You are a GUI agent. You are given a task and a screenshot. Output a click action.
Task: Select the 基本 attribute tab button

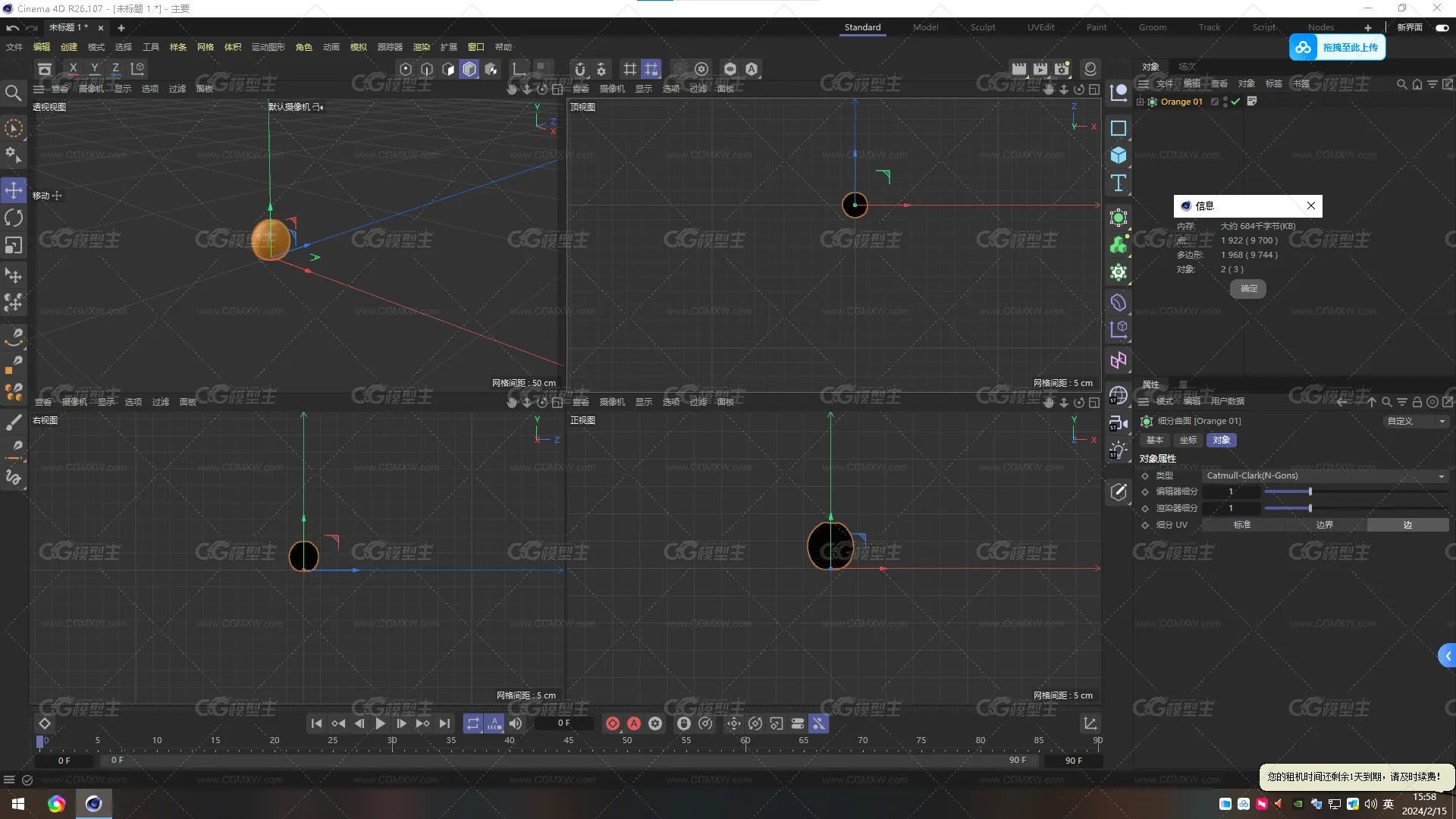[x=1154, y=440]
